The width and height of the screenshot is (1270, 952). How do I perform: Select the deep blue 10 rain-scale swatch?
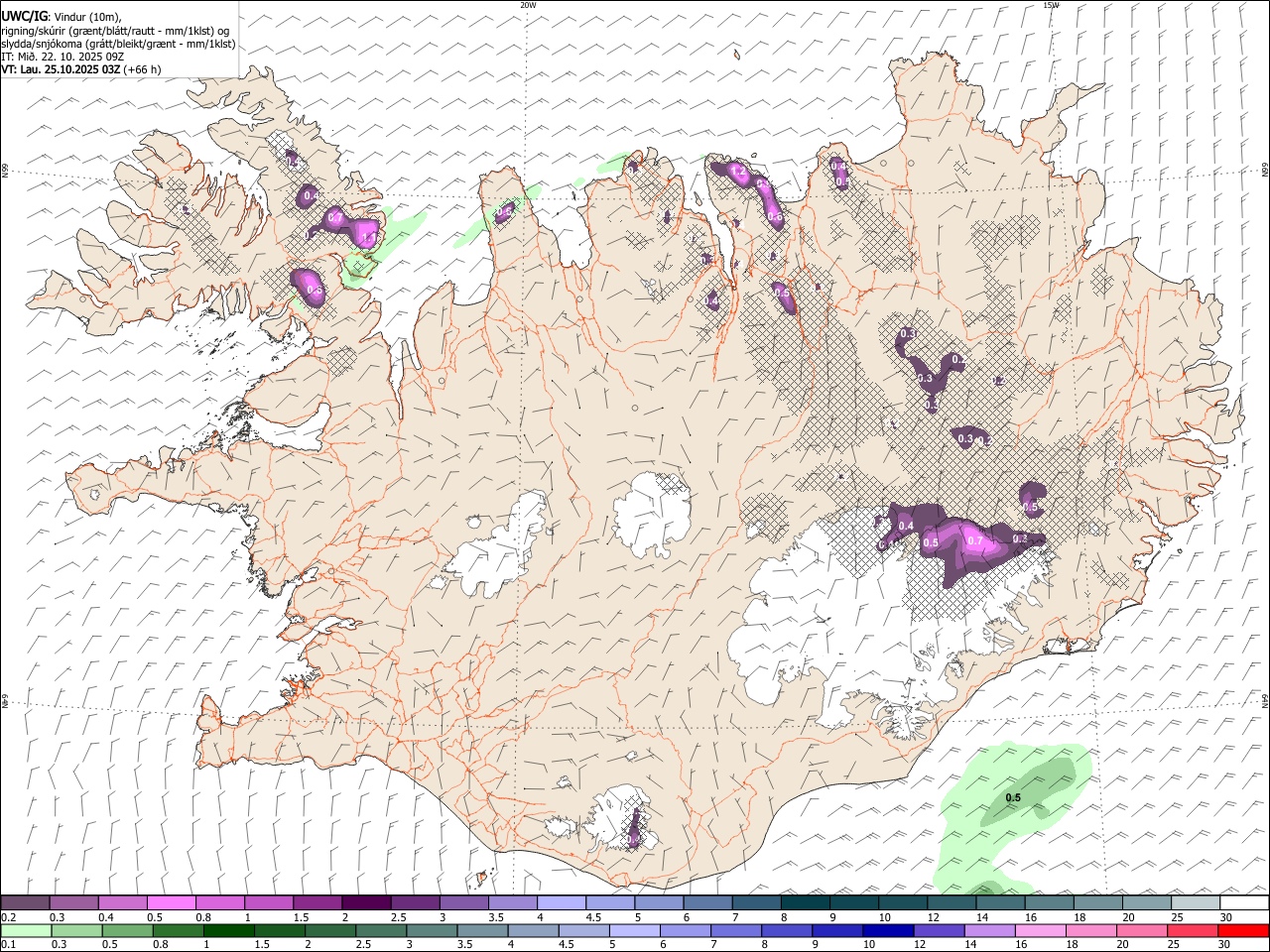coord(887,930)
